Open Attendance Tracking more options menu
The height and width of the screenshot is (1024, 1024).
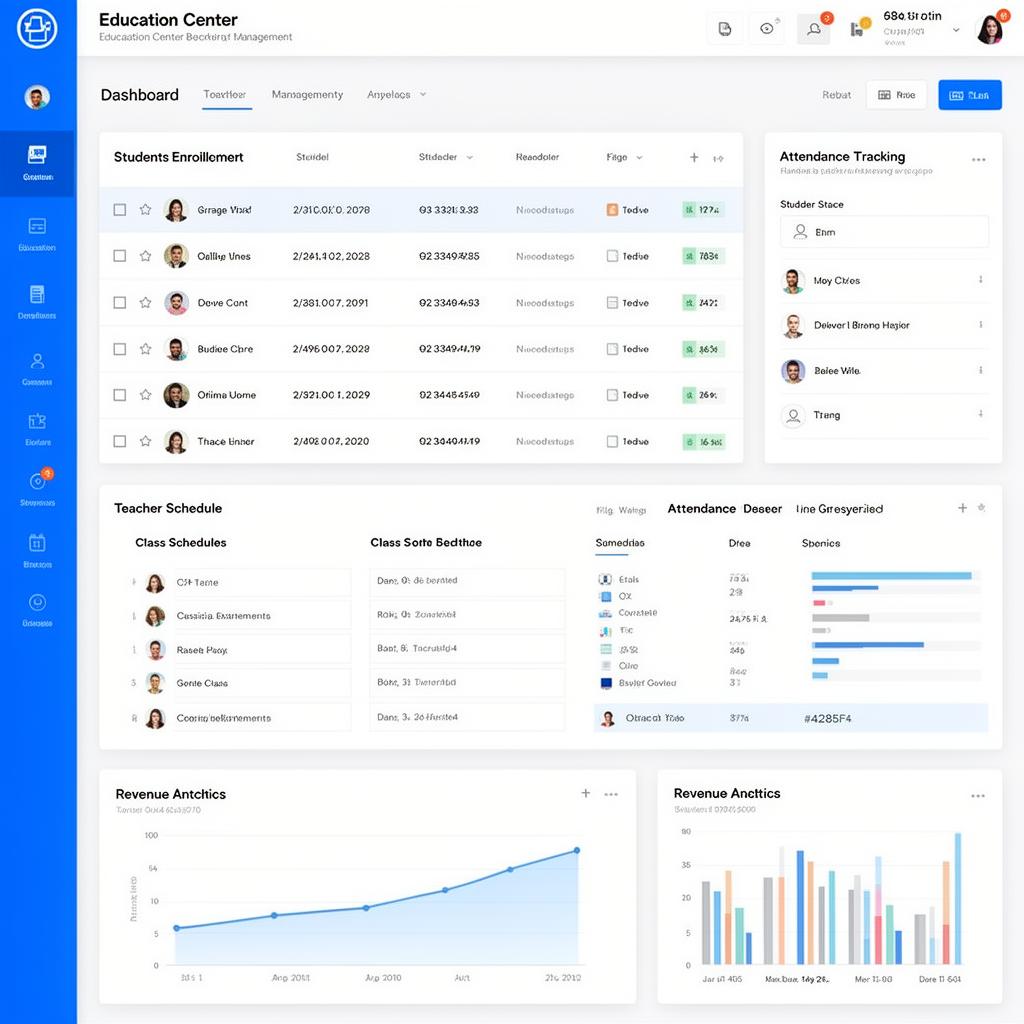coord(978,159)
